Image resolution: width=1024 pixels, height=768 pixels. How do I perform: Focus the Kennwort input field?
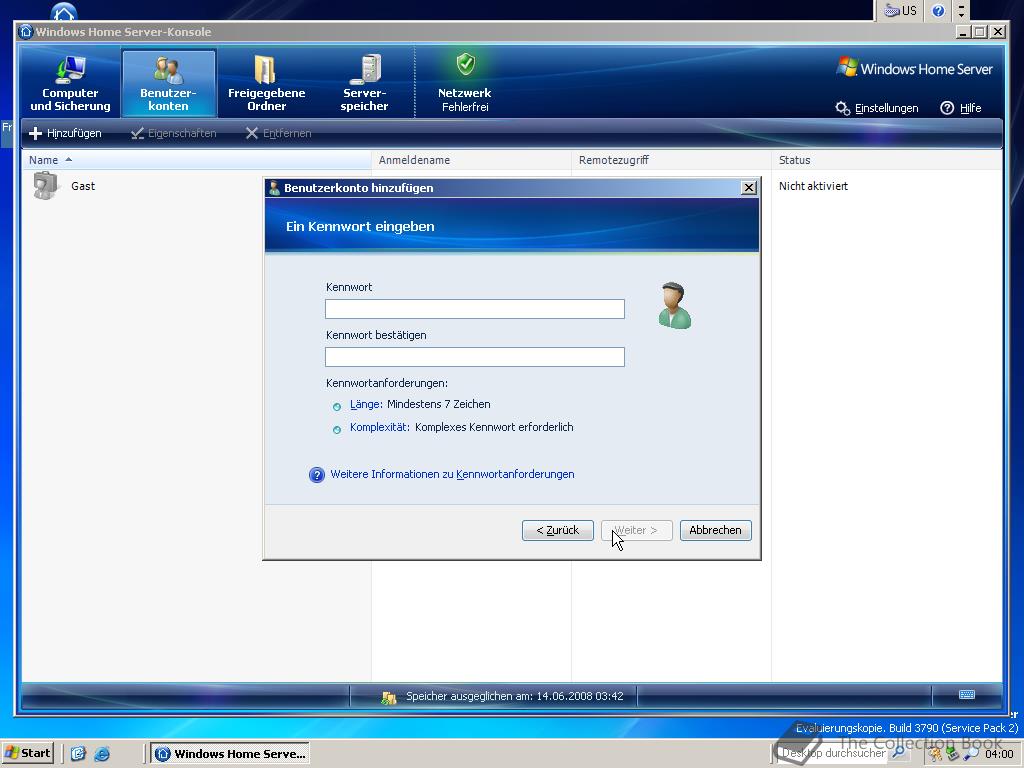(475, 309)
